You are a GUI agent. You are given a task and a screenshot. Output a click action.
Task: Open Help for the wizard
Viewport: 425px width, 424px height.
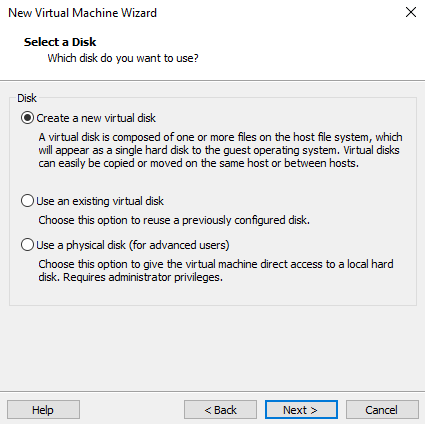tap(43, 410)
